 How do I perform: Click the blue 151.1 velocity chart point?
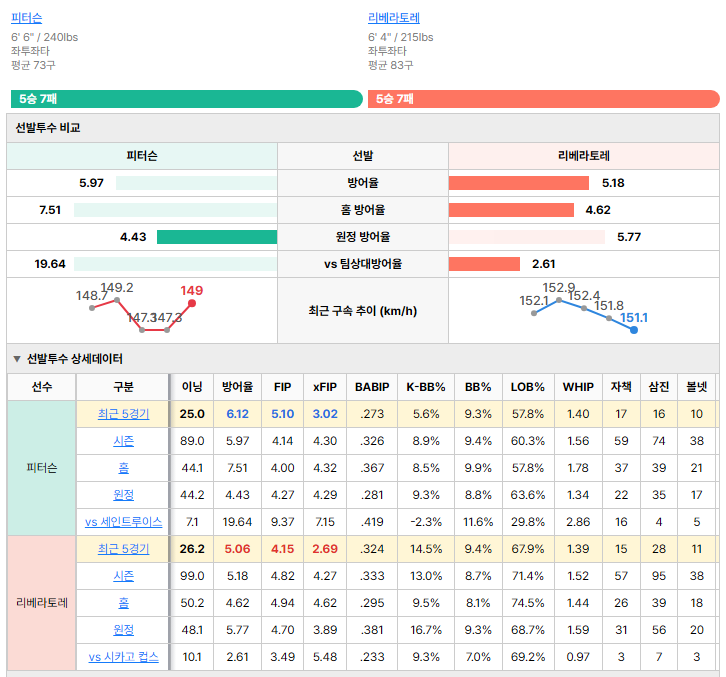(x=634, y=330)
